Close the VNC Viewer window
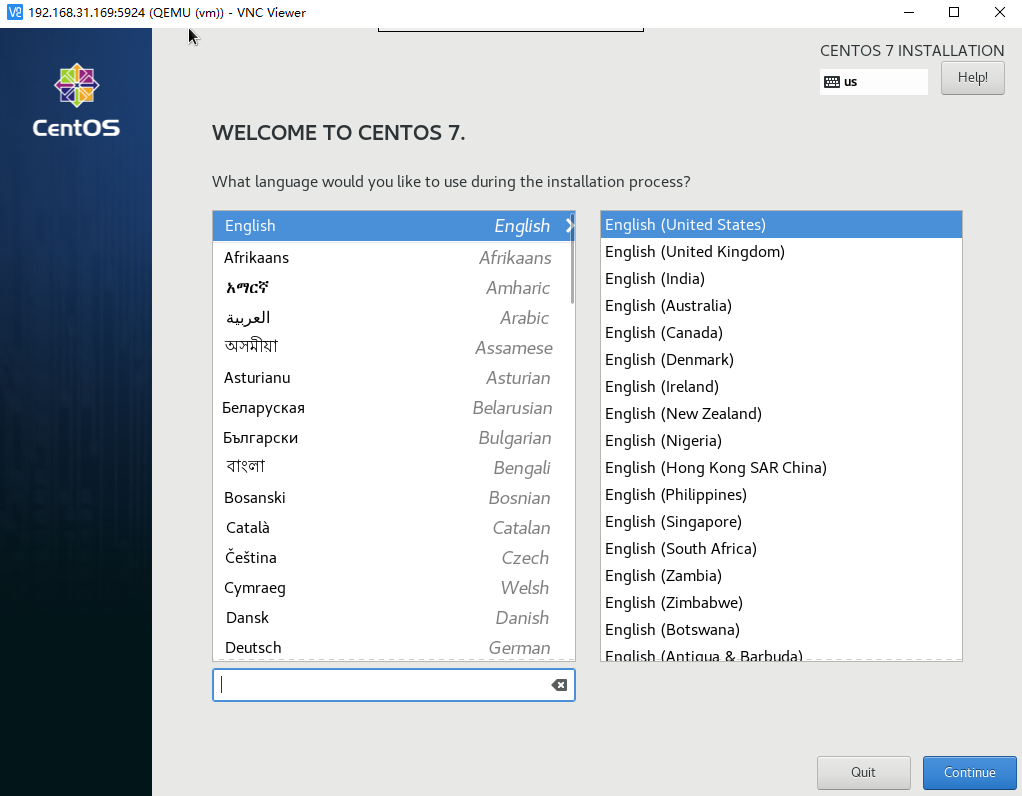The height and width of the screenshot is (796, 1022). [999, 12]
